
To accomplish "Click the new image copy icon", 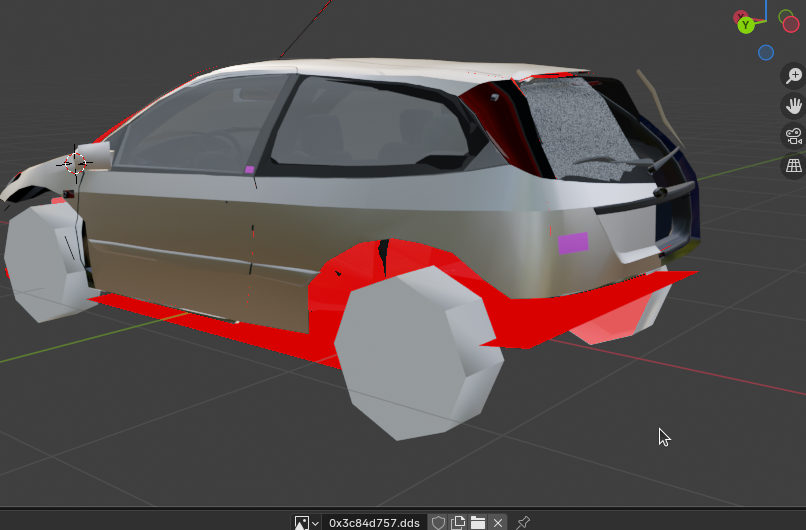I will pos(458,522).
